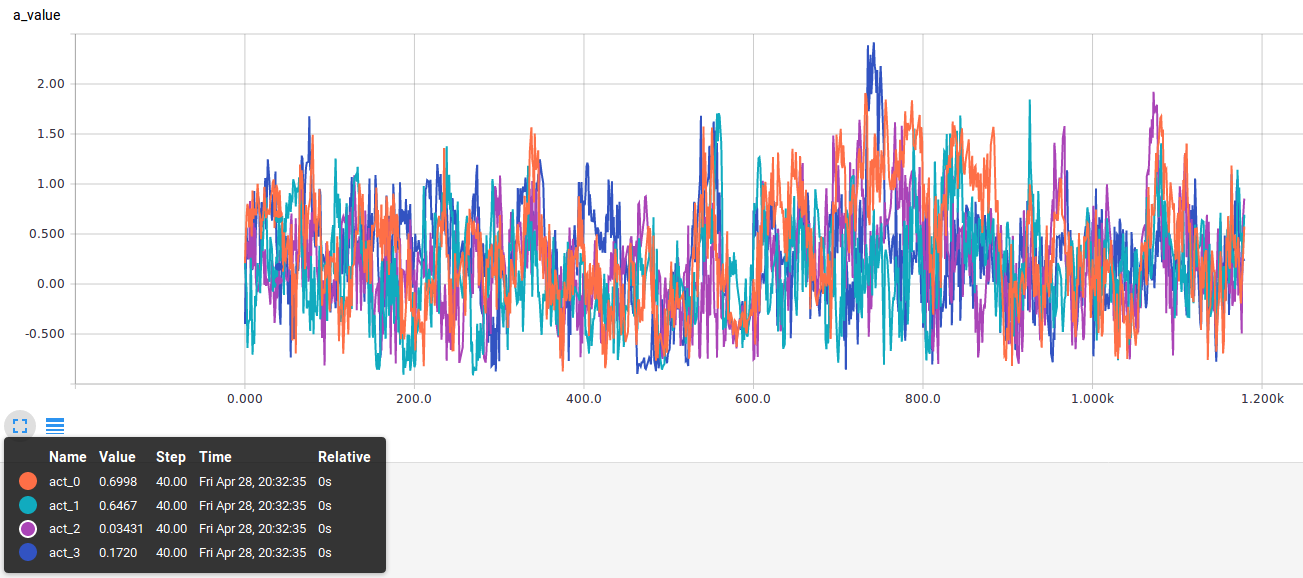
Task: Click the tallest blue peak above 2.00
Action: pyautogui.click(x=873, y=45)
